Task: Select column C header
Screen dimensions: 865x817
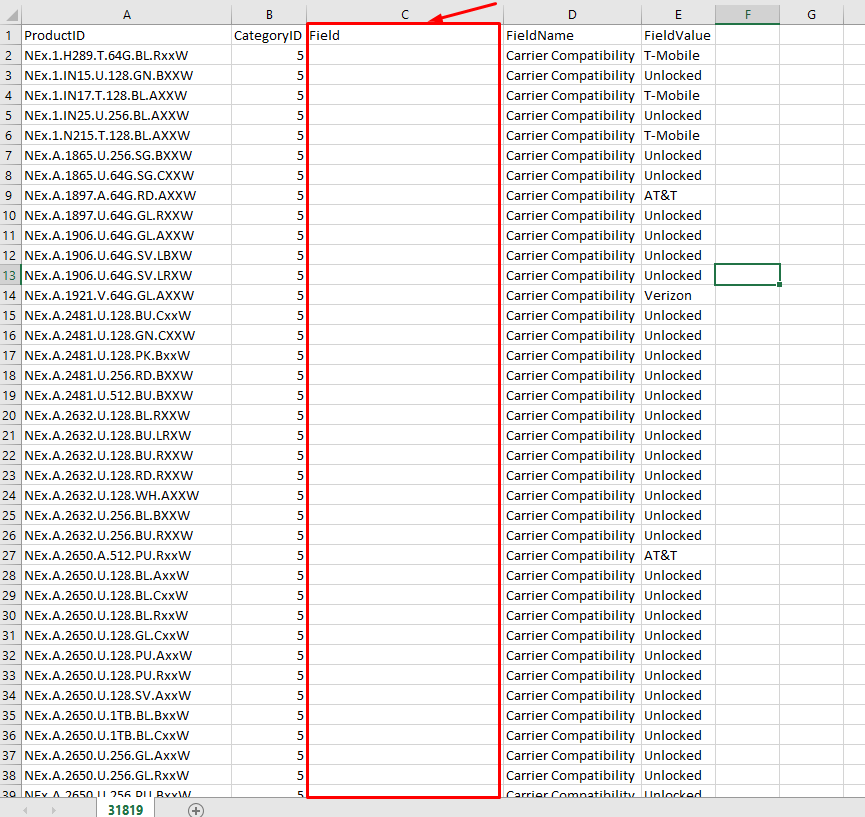Action: [x=405, y=14]
